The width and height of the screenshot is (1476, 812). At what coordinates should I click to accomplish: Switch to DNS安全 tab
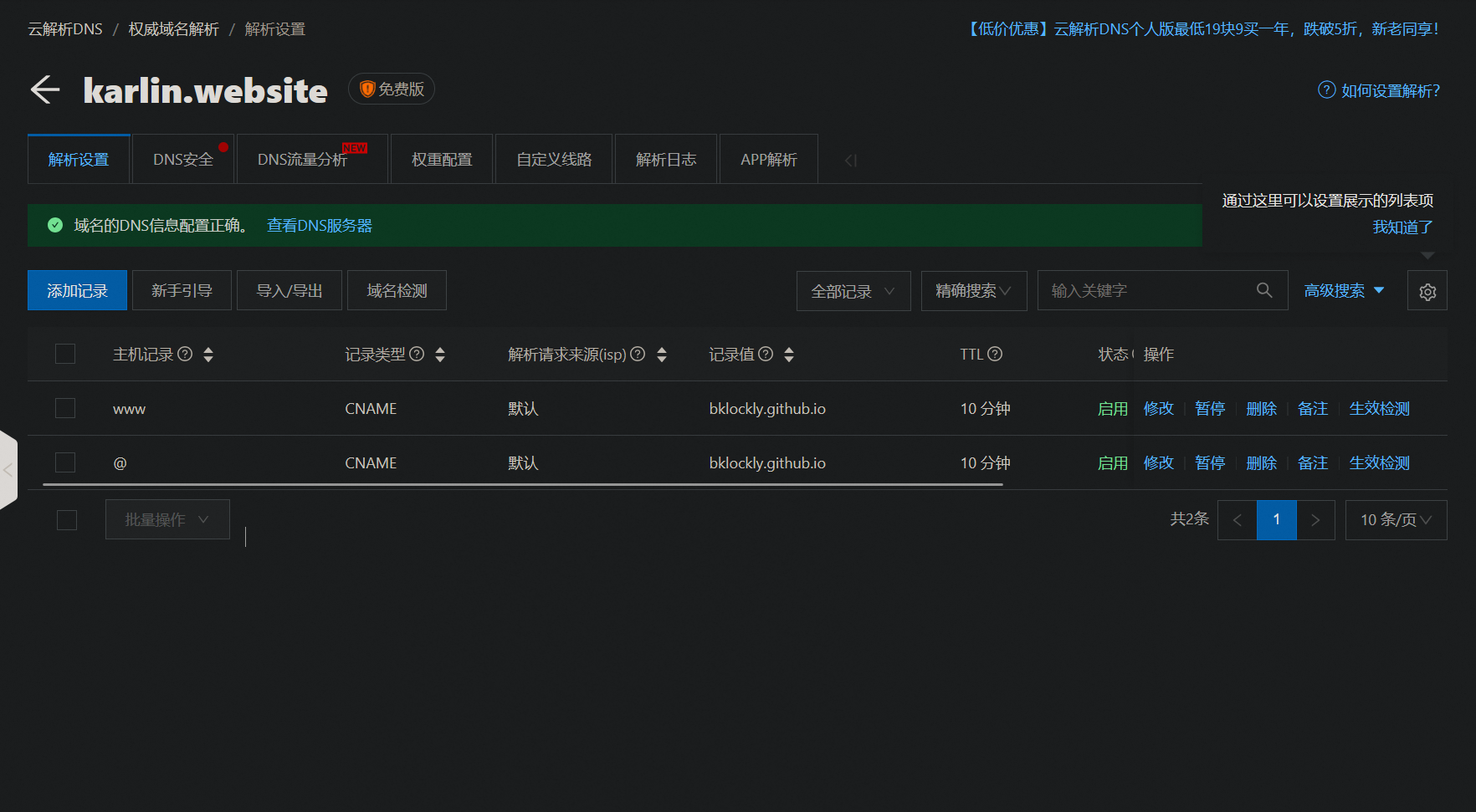point(183,159)
